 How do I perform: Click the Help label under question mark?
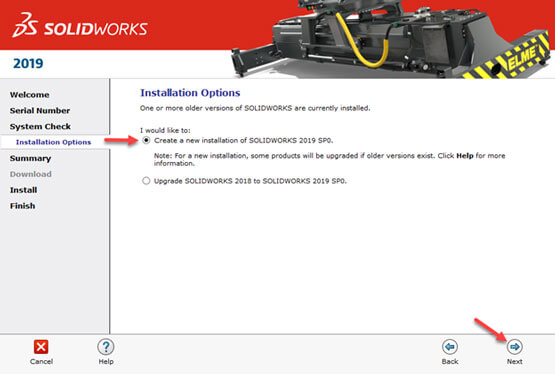click(x=106, y=362)
